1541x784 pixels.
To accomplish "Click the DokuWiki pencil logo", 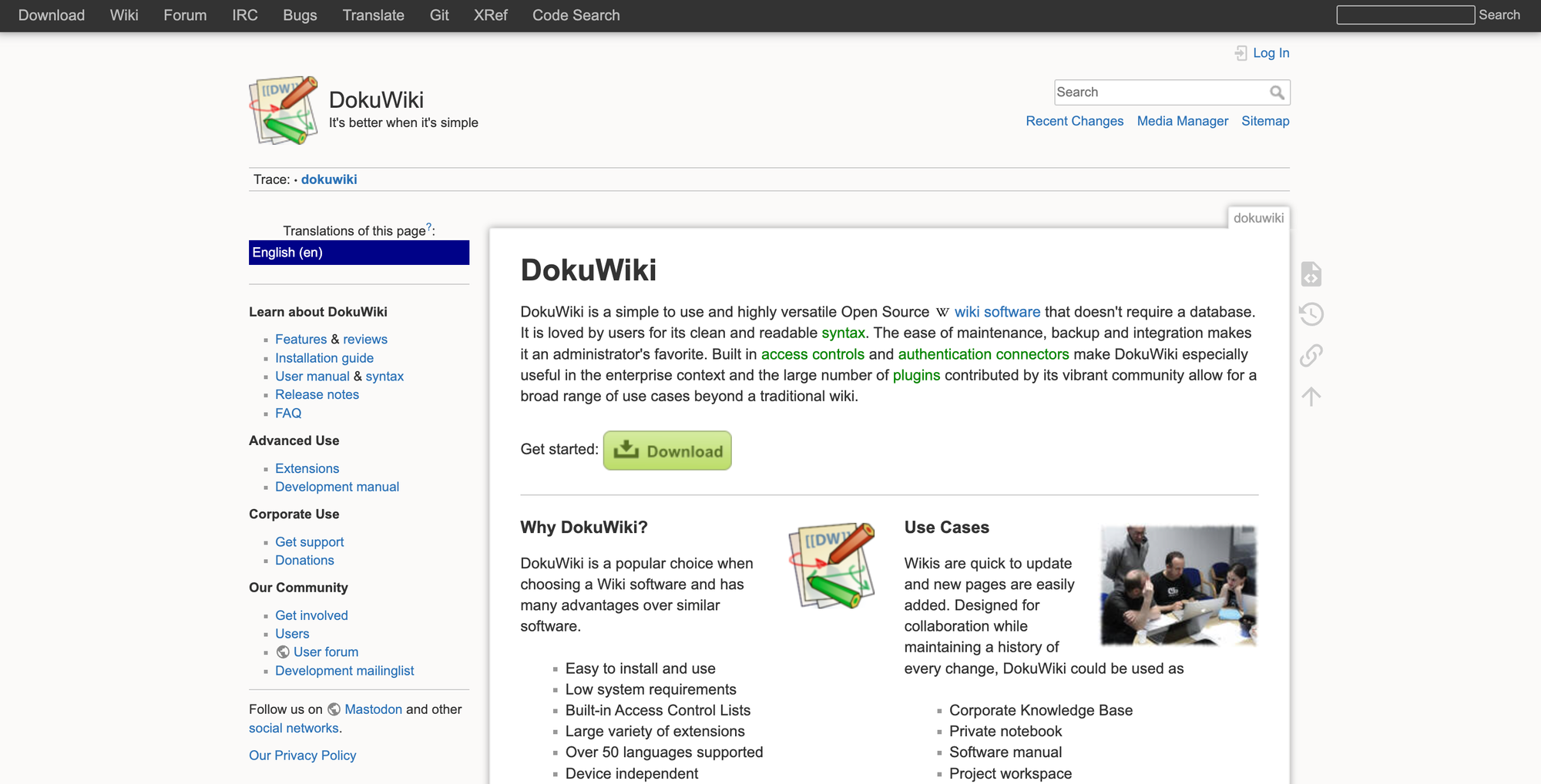I will (283, 110).
